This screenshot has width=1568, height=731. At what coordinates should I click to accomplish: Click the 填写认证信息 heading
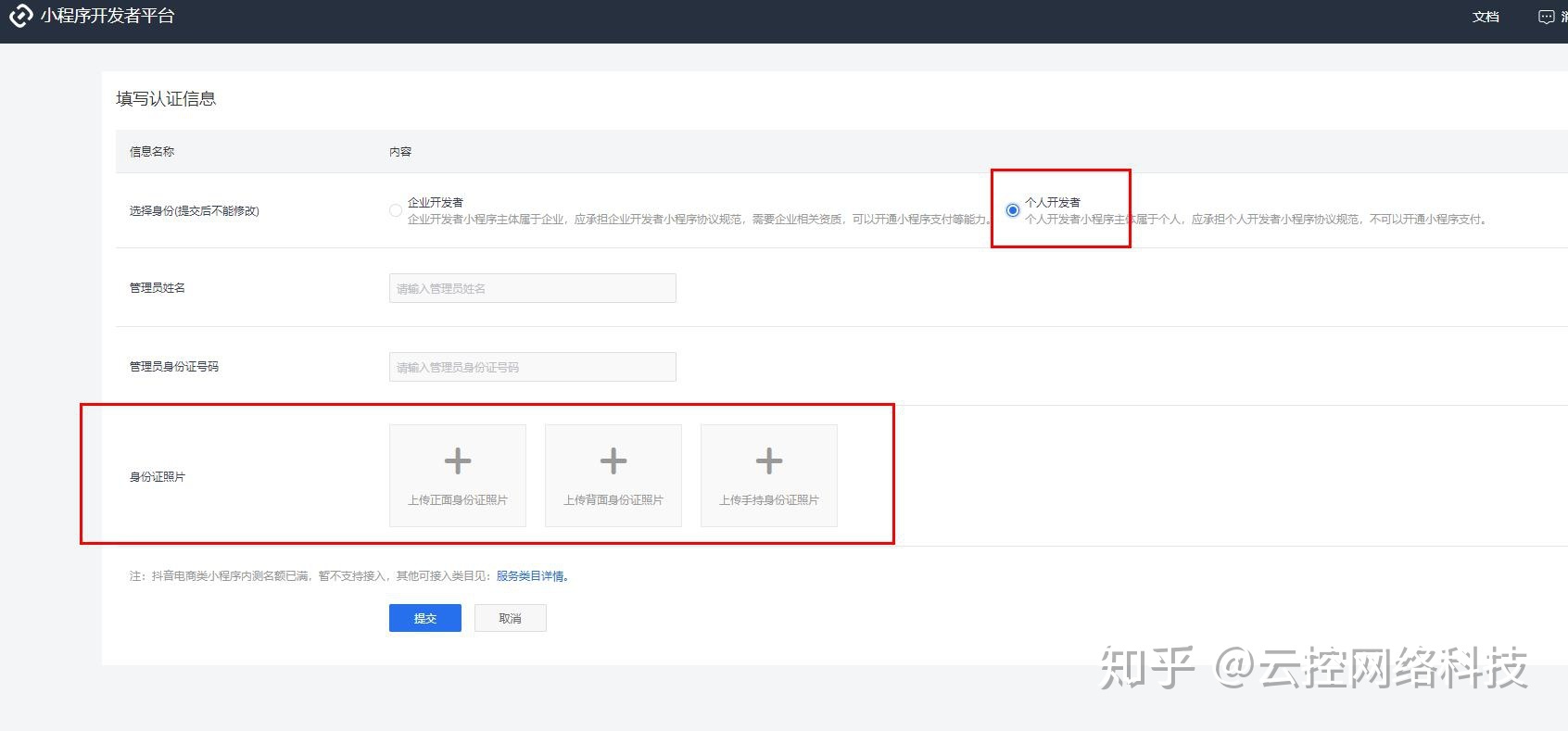tap(166, 99)
